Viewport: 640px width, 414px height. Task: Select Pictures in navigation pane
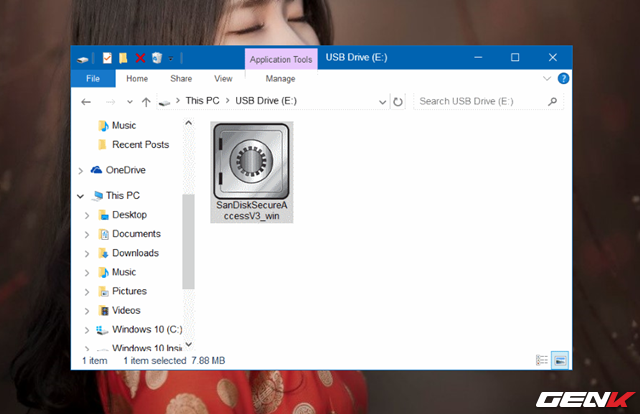(129, 291)
